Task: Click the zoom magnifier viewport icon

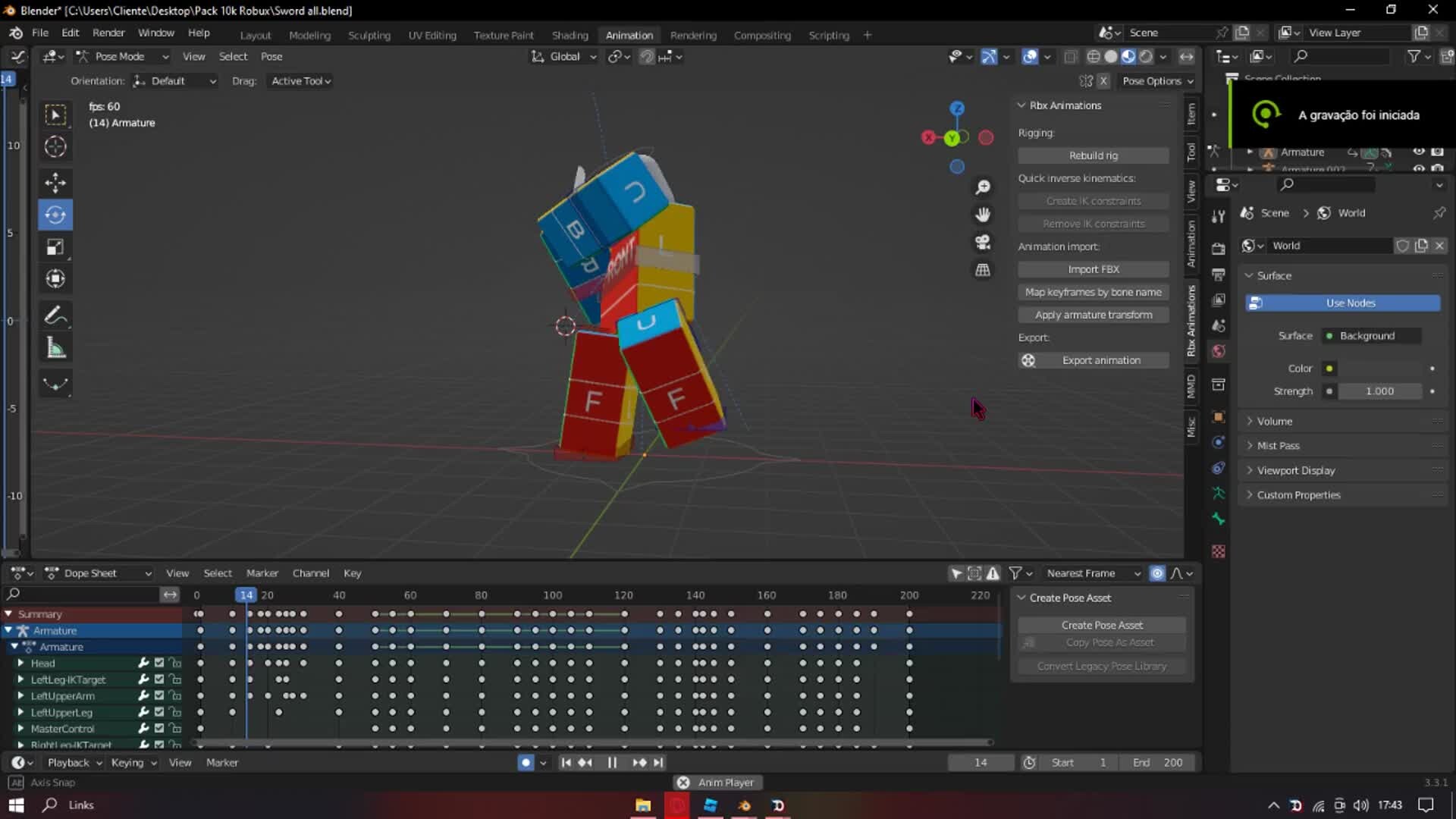Action: (x=983, y=187)
